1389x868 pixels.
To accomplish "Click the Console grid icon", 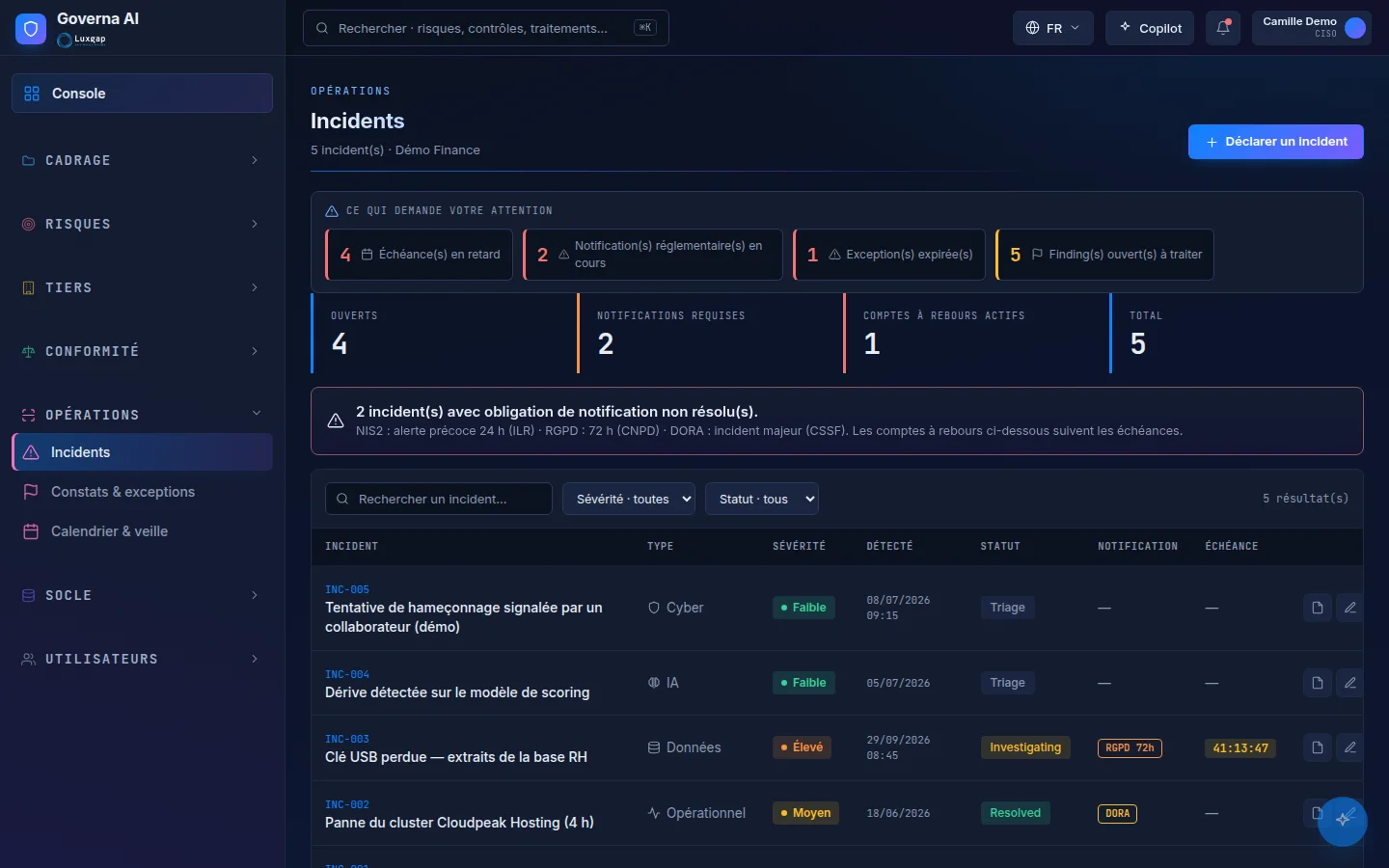I will pyautogui.click(x=32, y=94).
